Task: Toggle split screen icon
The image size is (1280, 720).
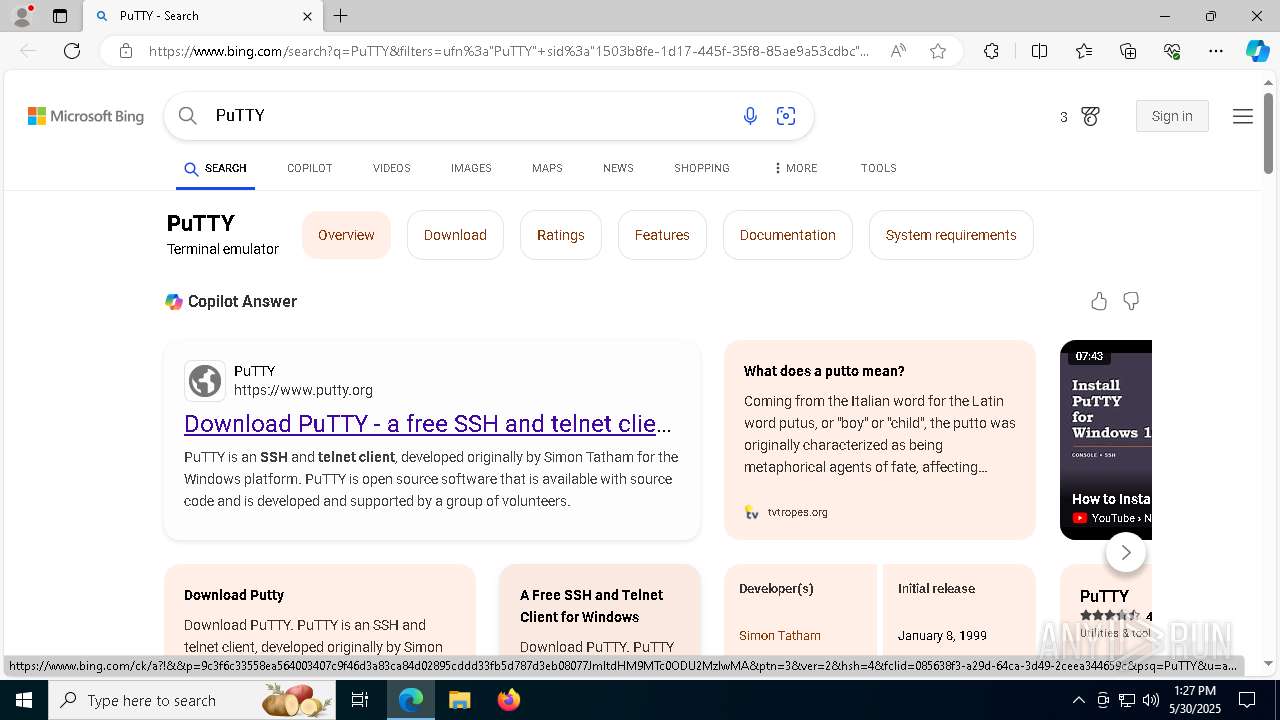Action: coord(1039,51)
